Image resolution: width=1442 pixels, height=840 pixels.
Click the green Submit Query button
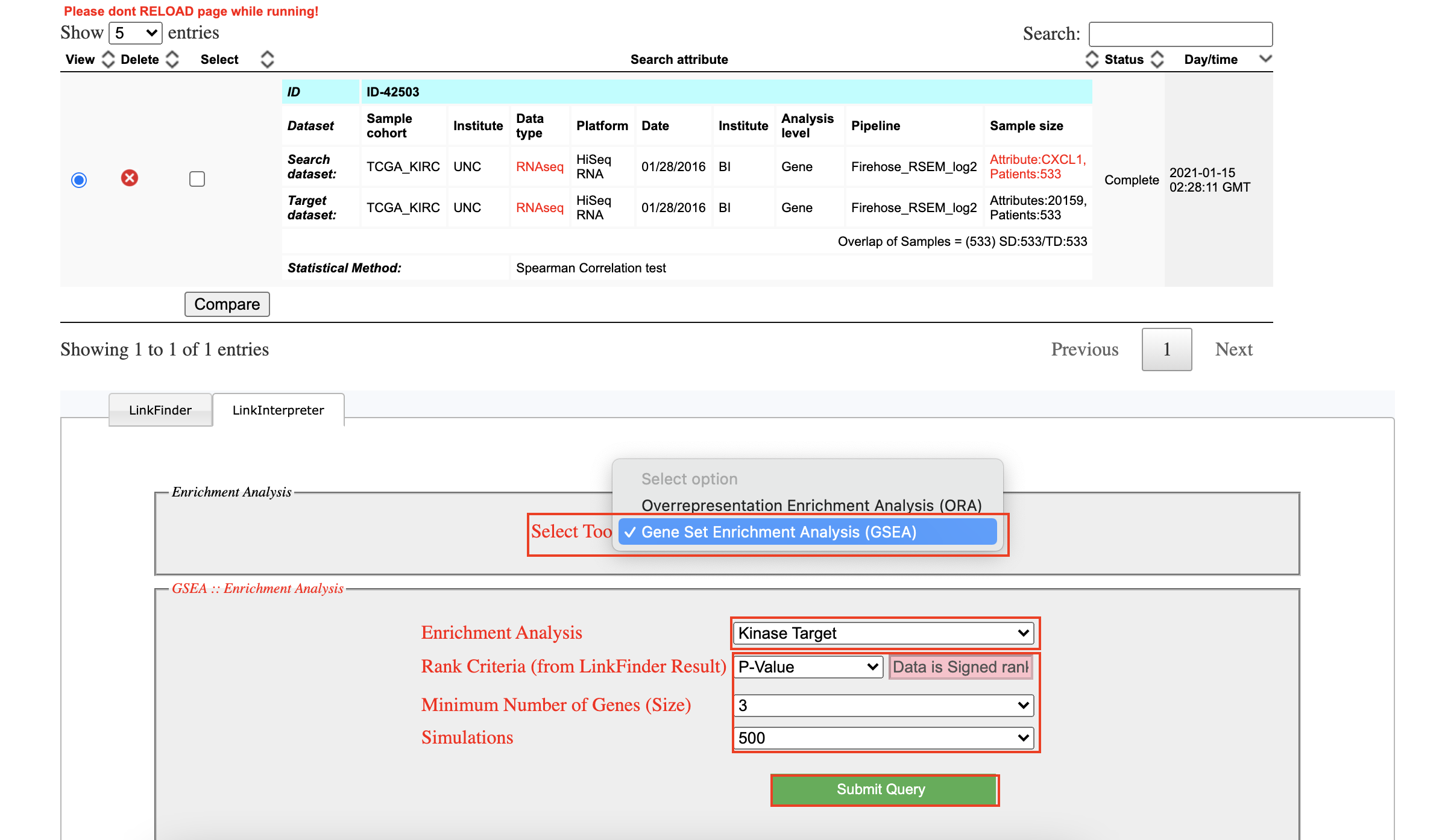(x=884, y=789)
